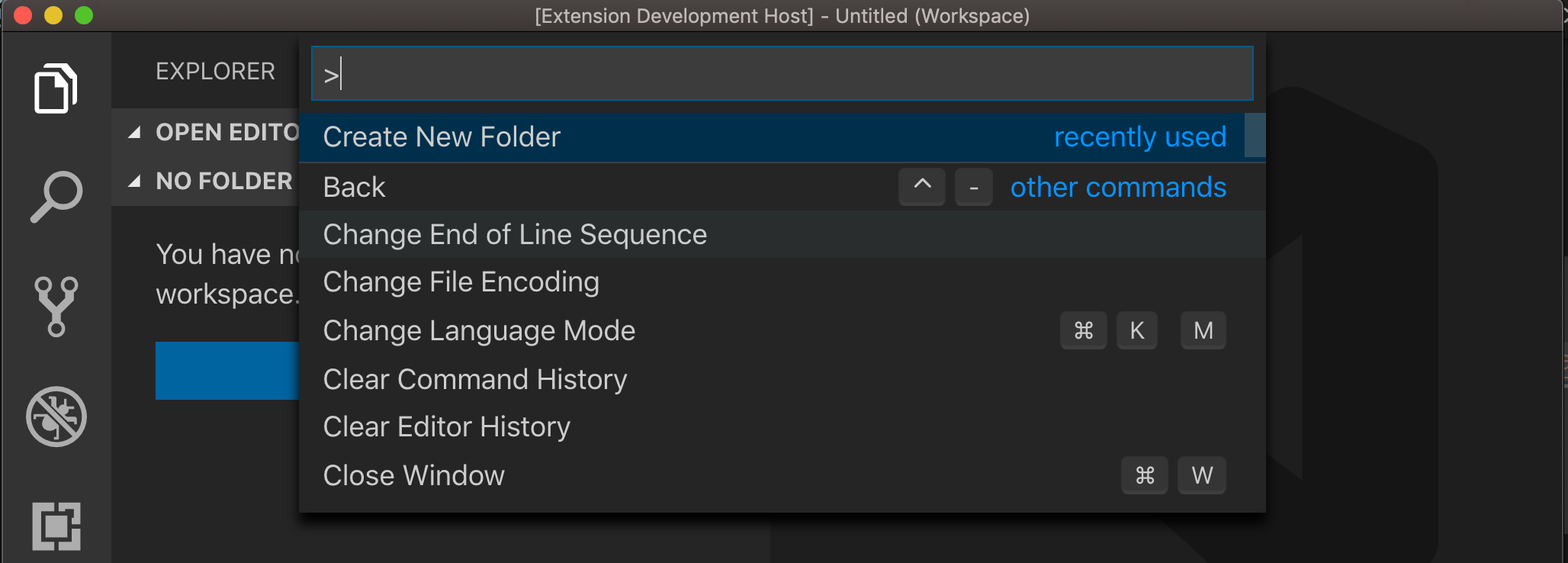Open the Source Control view icon
This screenshot has width=1568, height=563.
point(56,306)
